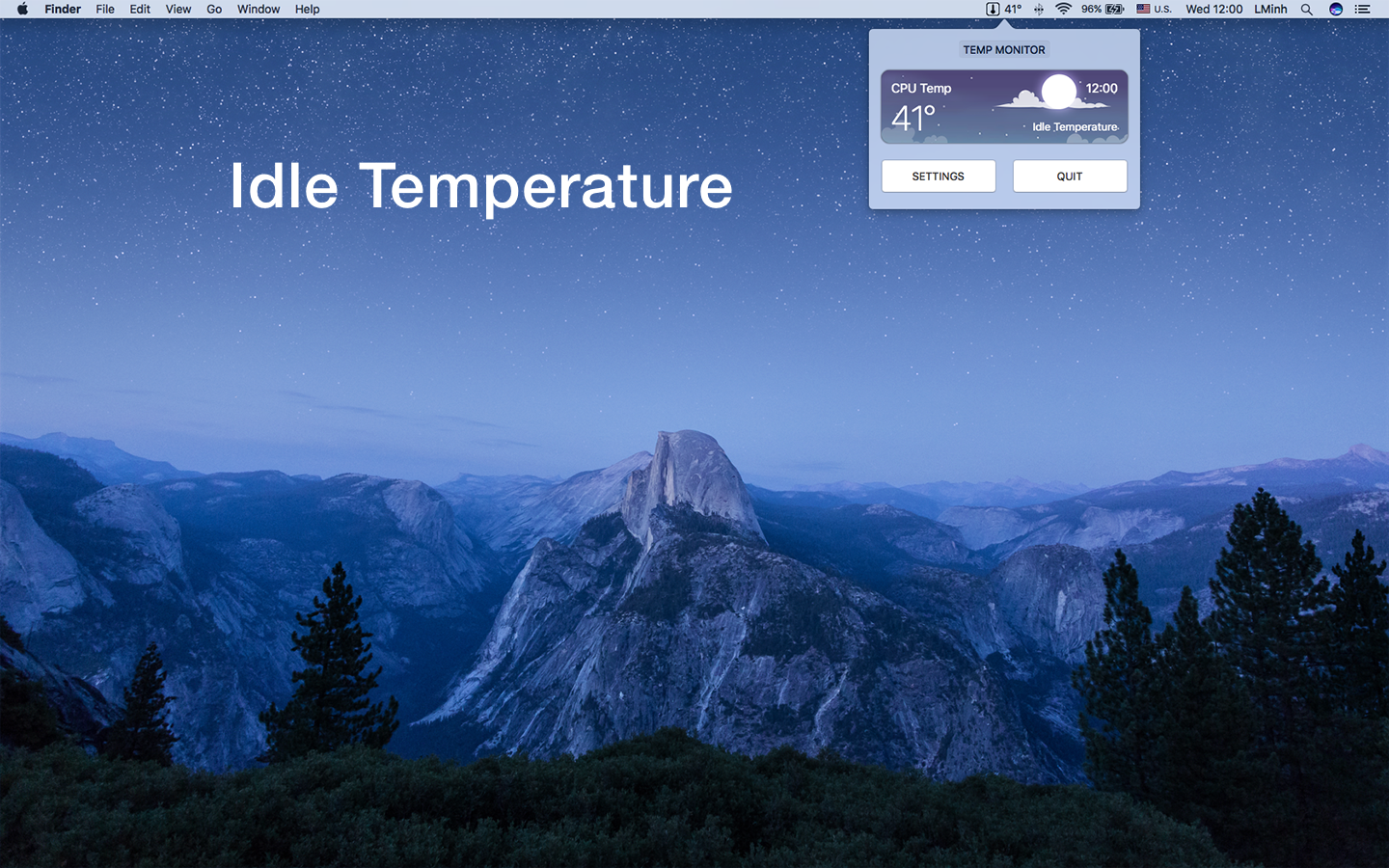Open the Go menu
Screen dimensions: 1389x868
pyautogui.click(x=214, y=9)
